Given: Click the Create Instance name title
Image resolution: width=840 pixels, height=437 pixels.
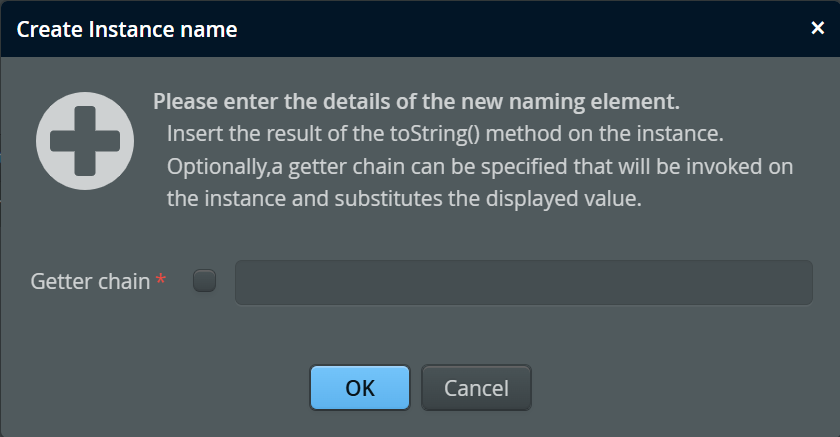Looking at the screenshot, I should (x=127, y=29).
